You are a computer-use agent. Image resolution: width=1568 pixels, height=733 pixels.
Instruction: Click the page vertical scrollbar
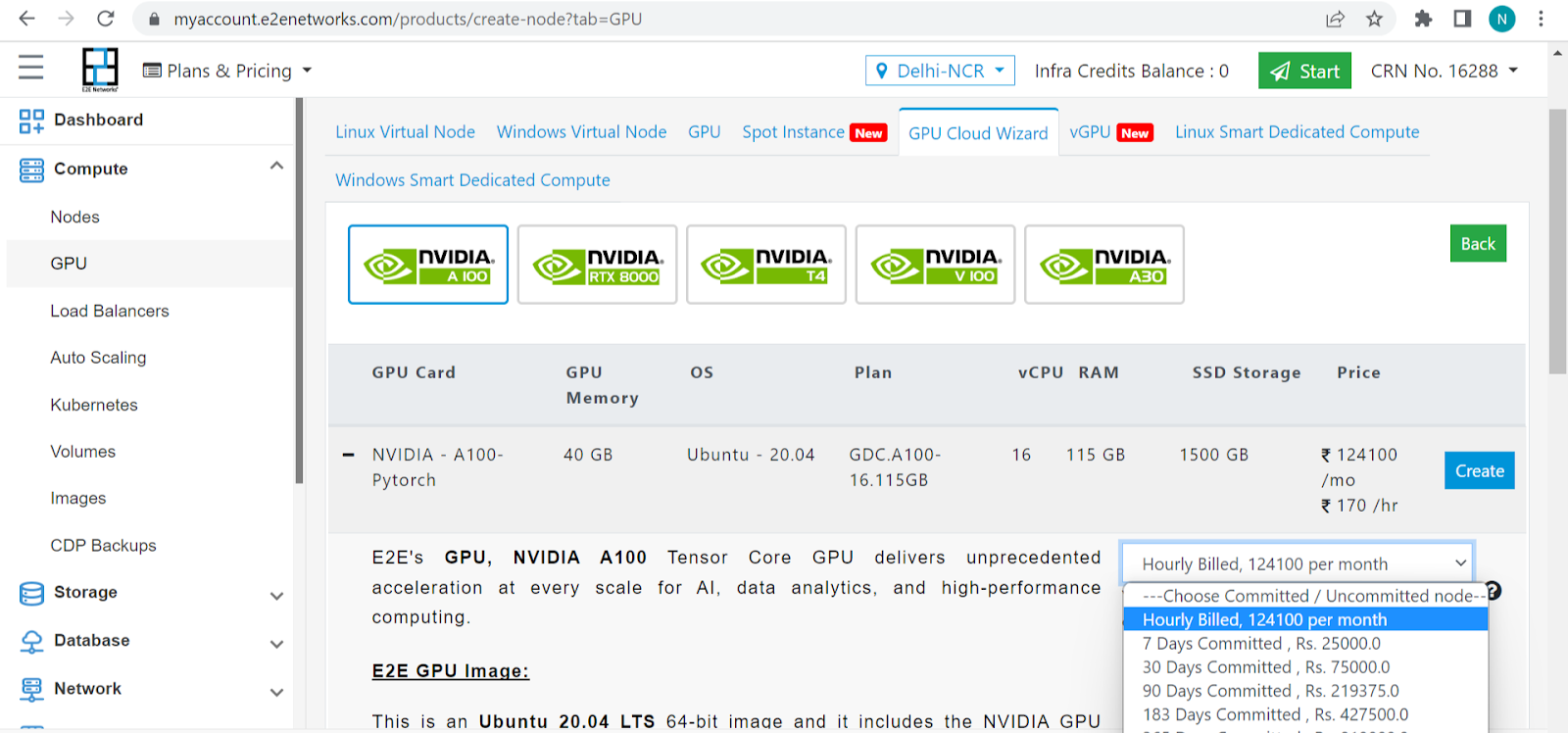[1557, 241]
